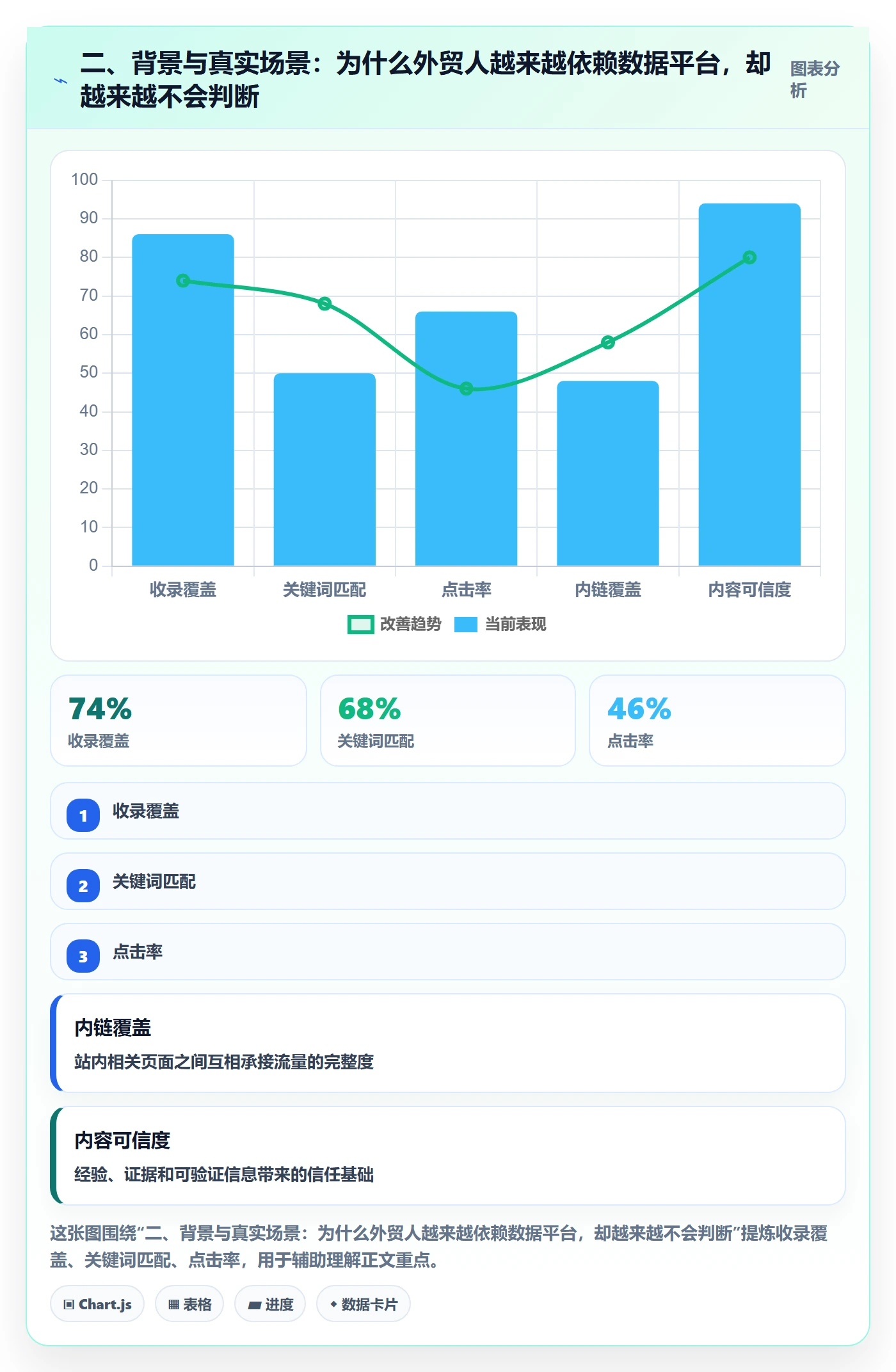
Task: Click the 站内相关页面之间互相承接流量的完整度 description
Action: click(x=224, y=1062)
